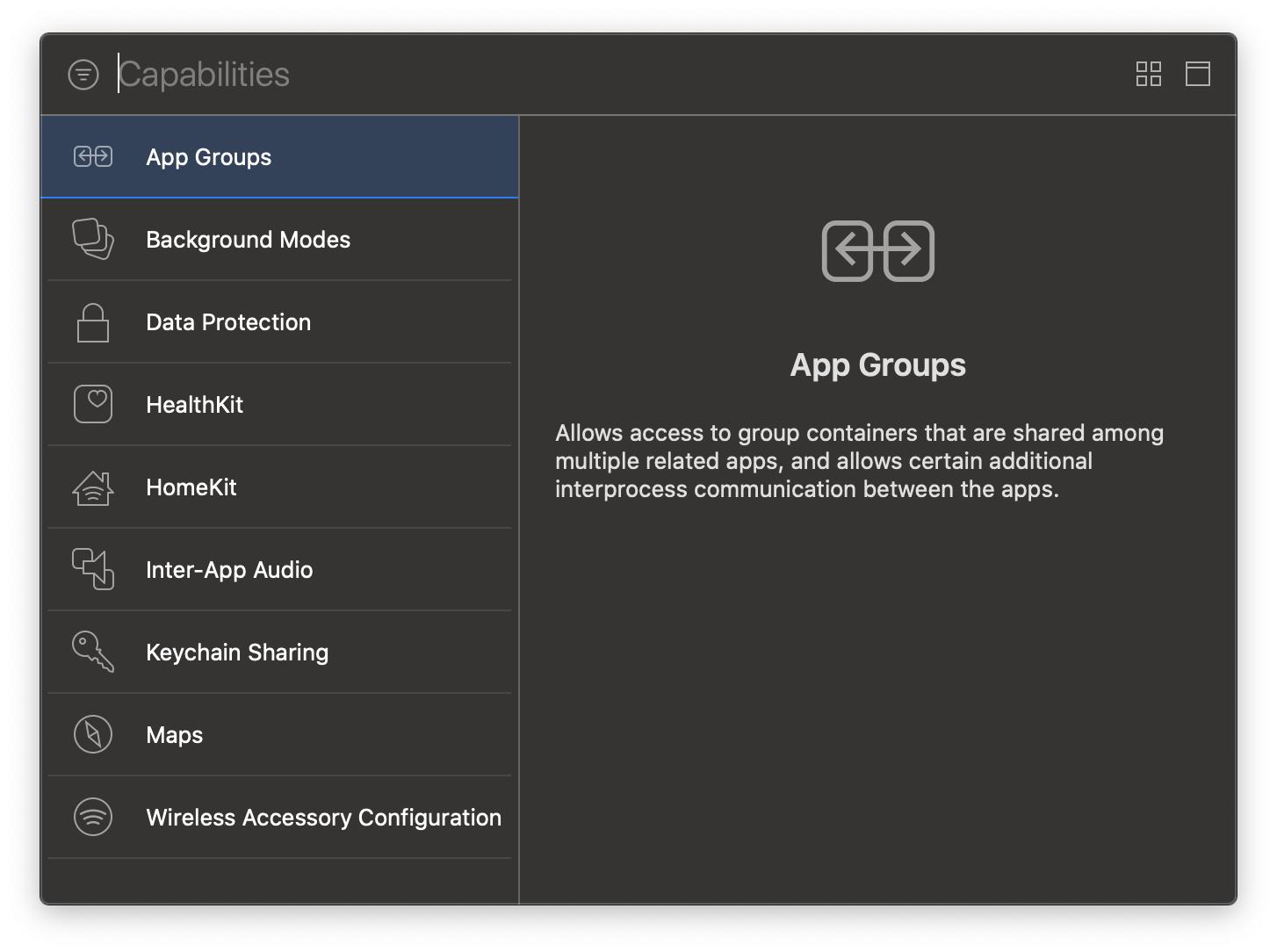This screenshot has height=952, width=1277.
Task: Select the Maps label
Action: click(175, 735)
